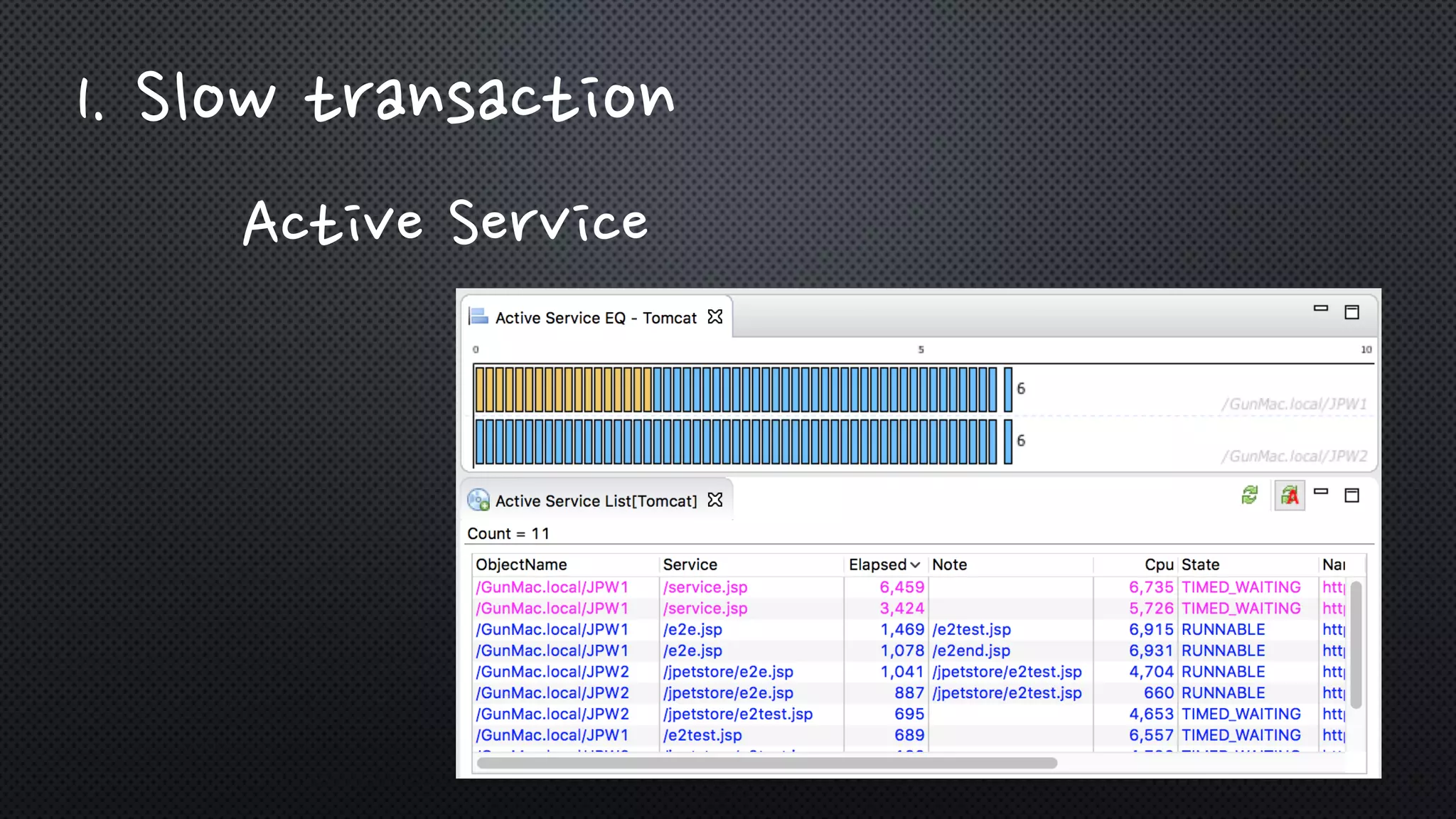Screen dimensions: 1456x819
Task: Sort by the Elapsed column arrow
Action: click(x=915, y=565)
